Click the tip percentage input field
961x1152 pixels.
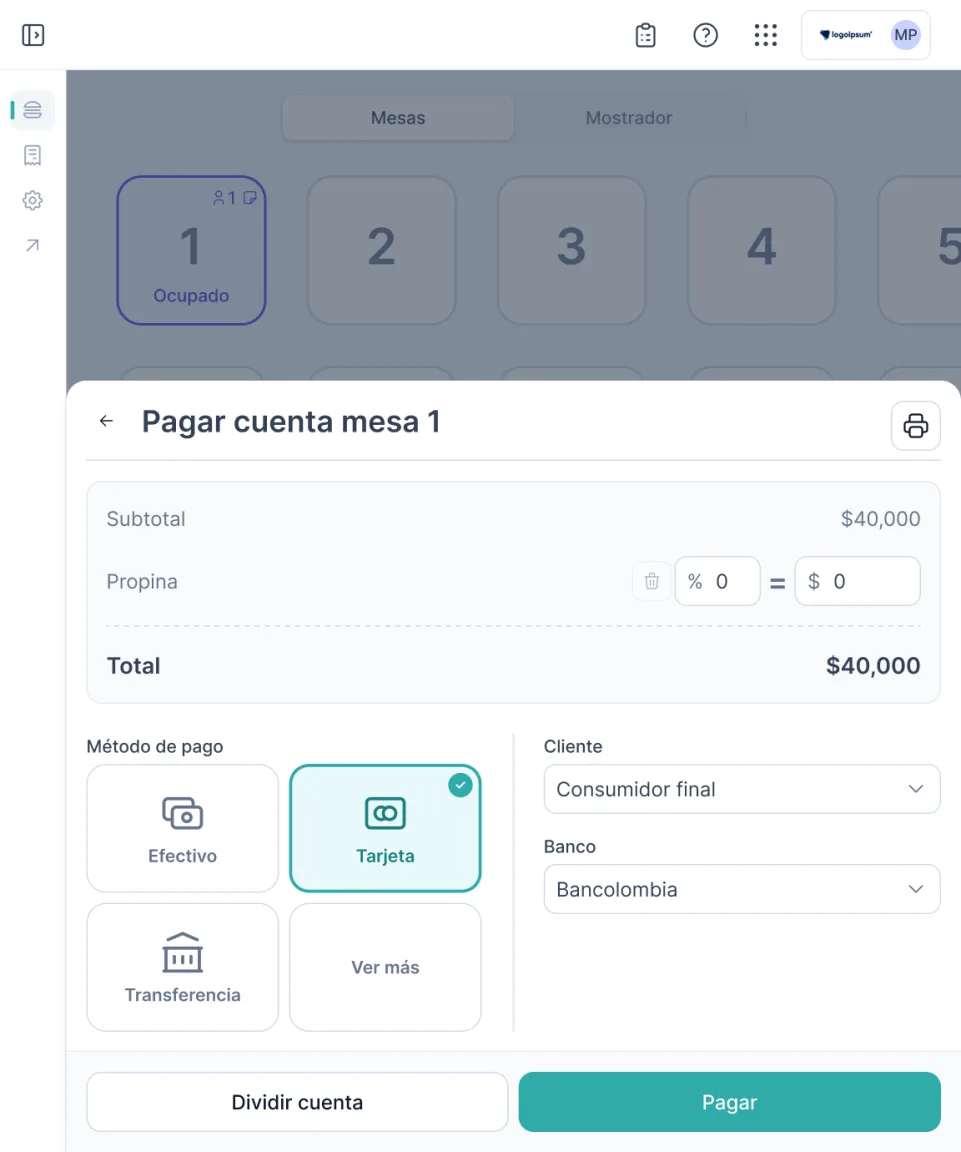[x=717, y=581]
